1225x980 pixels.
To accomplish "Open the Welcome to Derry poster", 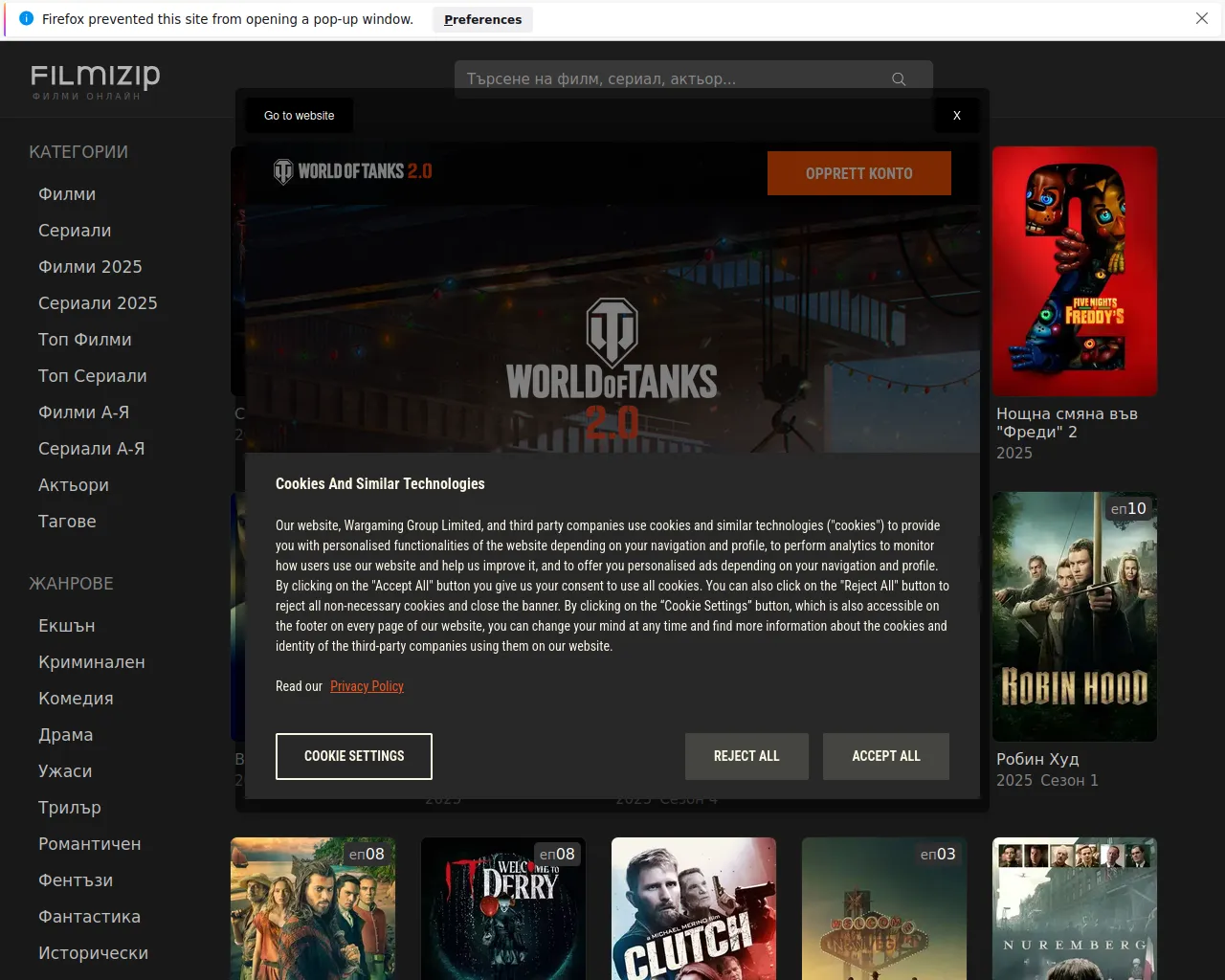I will coord(503,908).
